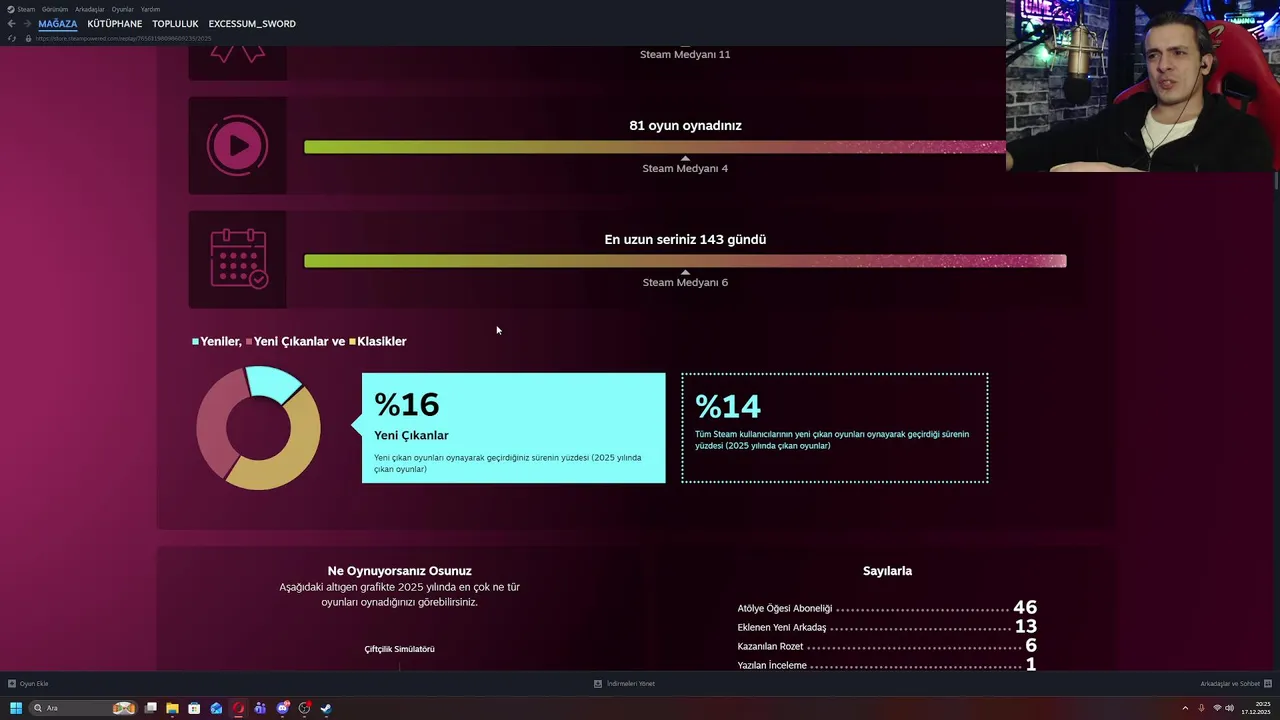Screen dimensions: 1280x720
Task: Click the play button icon for games played
Action: (x=237, y=146)
